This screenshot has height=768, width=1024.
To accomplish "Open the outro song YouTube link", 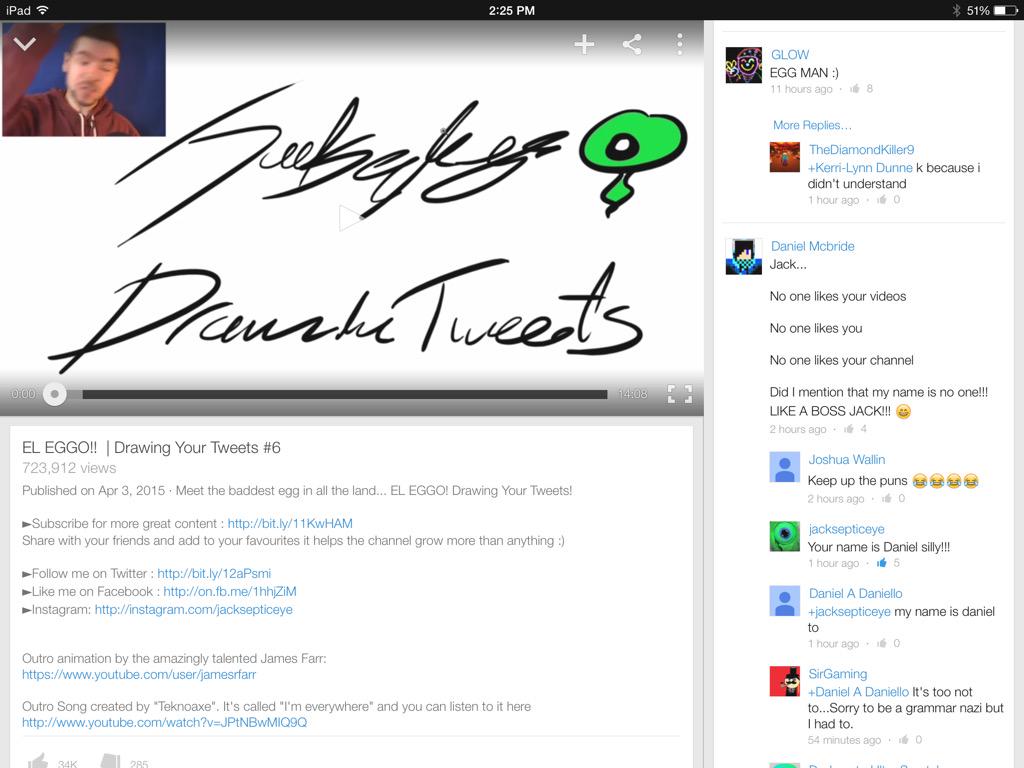I will (x=165, y=723).
